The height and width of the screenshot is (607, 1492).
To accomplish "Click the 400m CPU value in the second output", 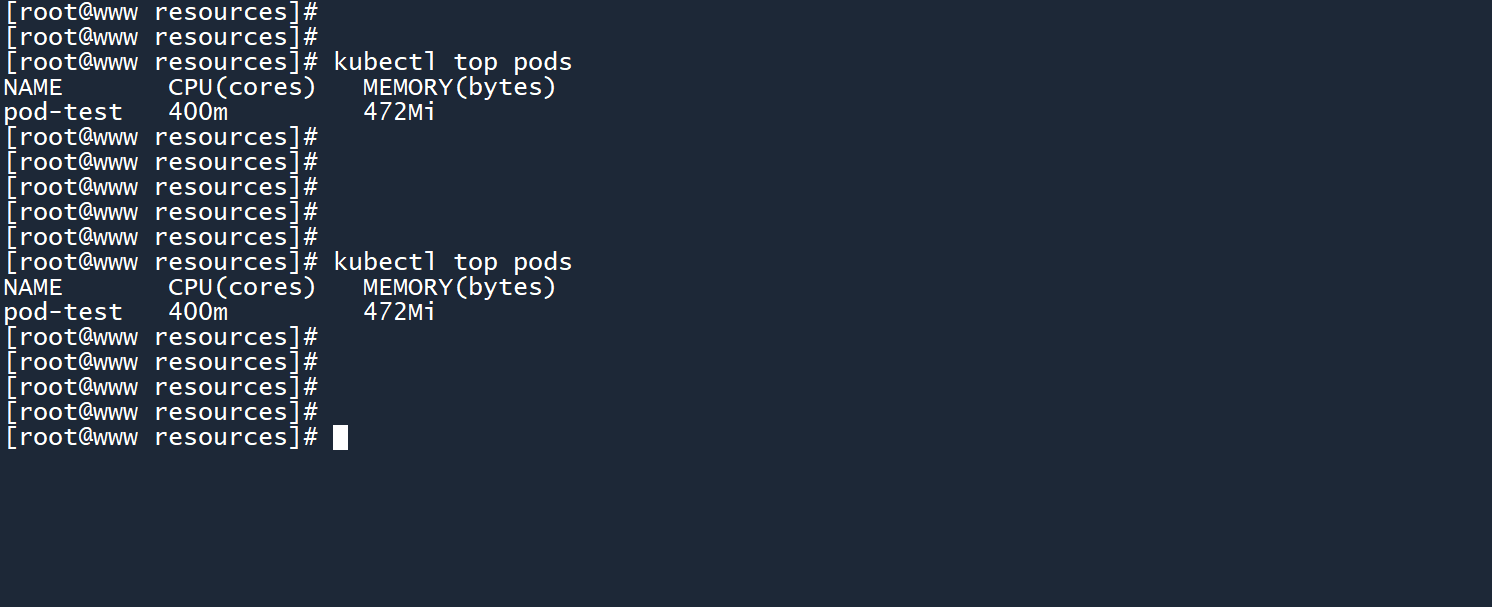I will pos(198,312).
